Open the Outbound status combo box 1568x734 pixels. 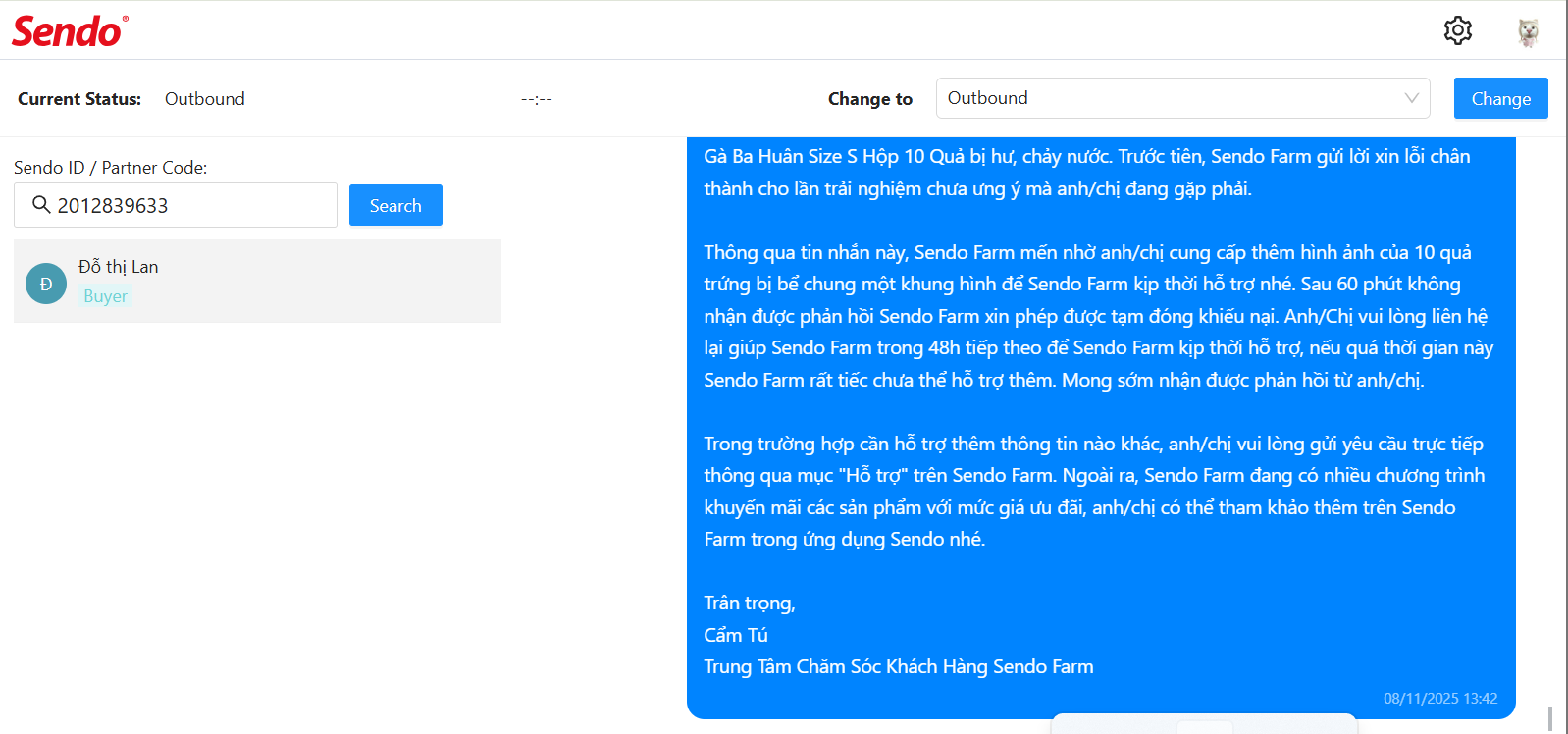click(x=1168, y=98)
